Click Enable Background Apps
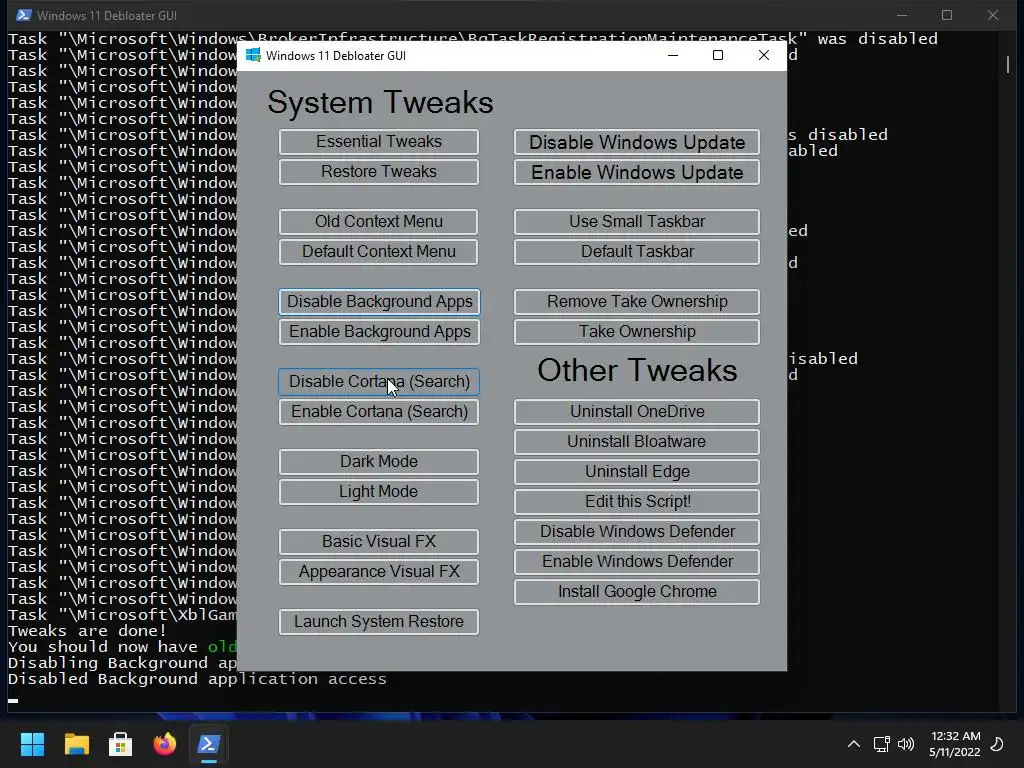 click(x=379, y=332)
